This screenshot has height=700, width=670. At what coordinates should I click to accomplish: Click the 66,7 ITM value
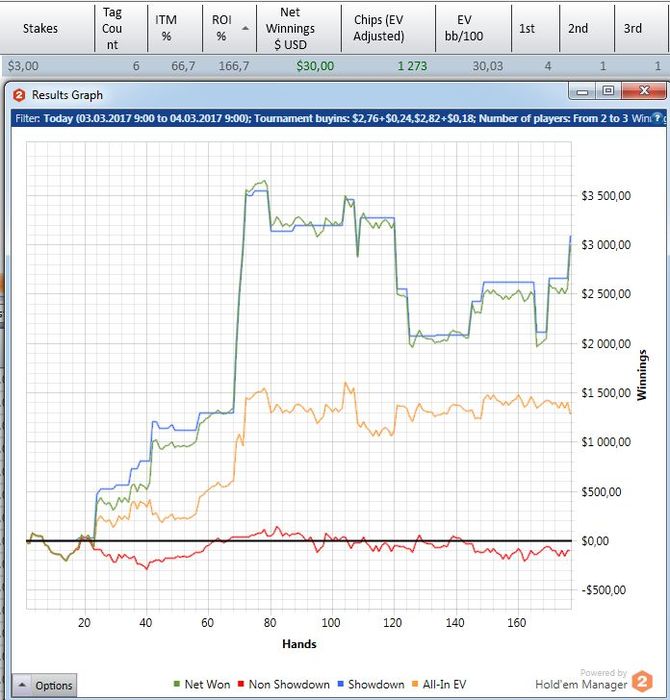183,66
